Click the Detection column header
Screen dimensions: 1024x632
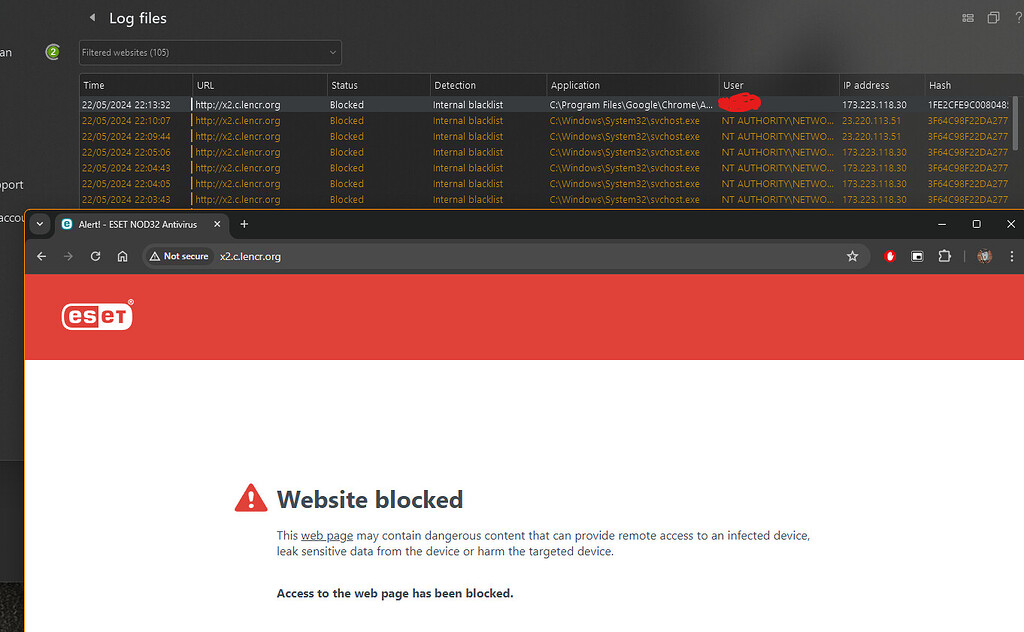click(x=488, y=86)
